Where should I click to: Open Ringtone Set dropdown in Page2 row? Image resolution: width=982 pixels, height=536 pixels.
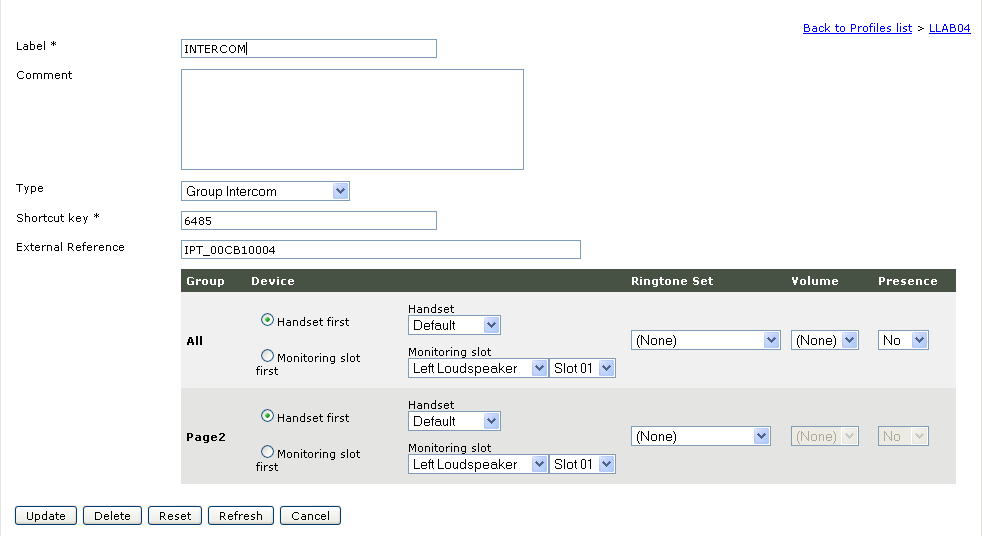(x=701, y=436)
